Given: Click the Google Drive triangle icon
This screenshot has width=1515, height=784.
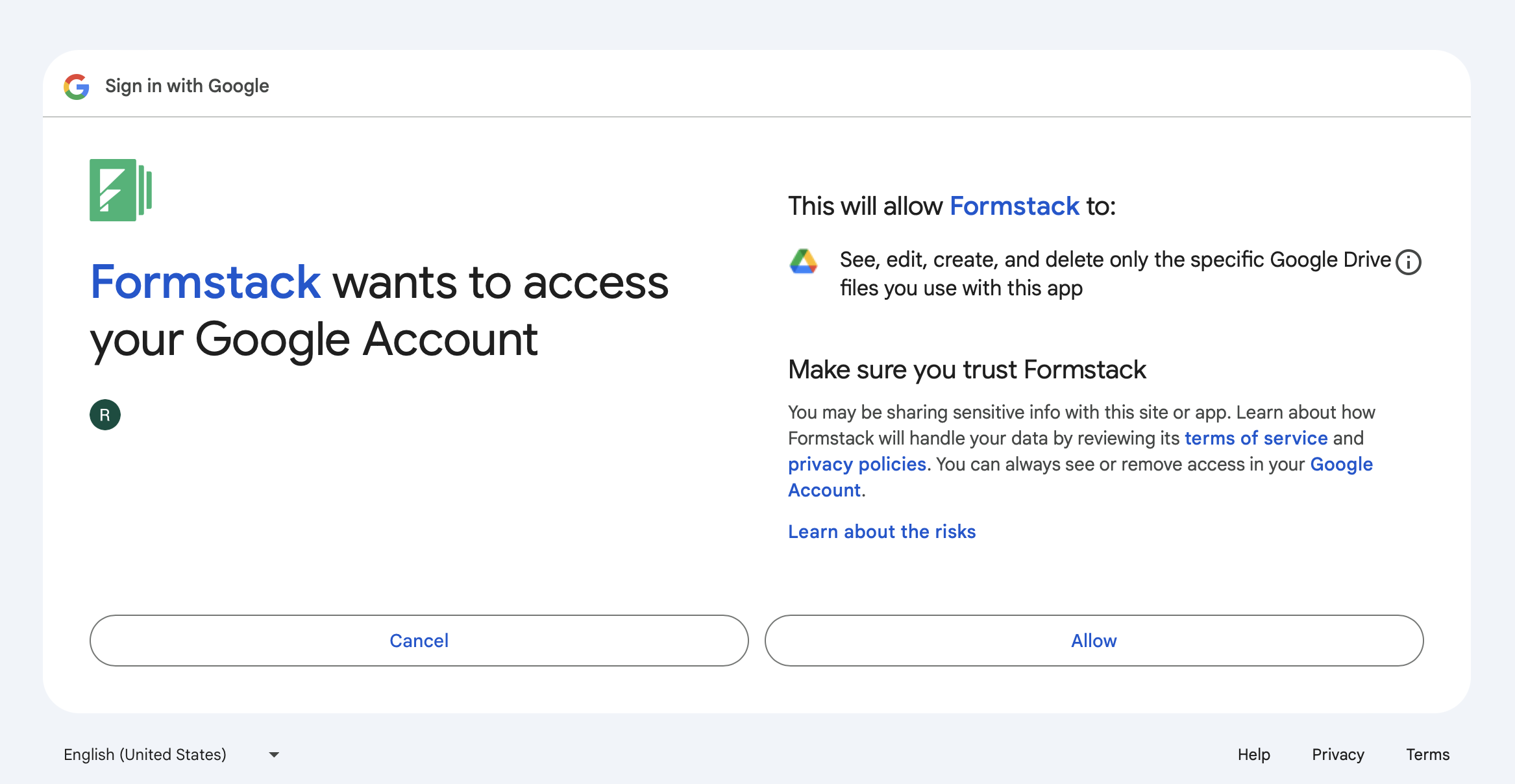Looking at the screenshot, I should [803, 262].
